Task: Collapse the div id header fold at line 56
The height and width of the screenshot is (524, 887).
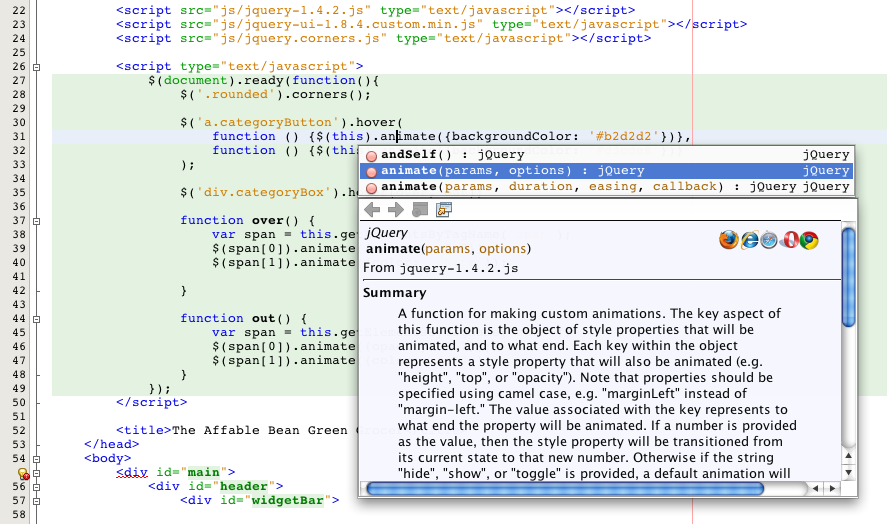Action: pyautogui.click(x=36, y=487)
